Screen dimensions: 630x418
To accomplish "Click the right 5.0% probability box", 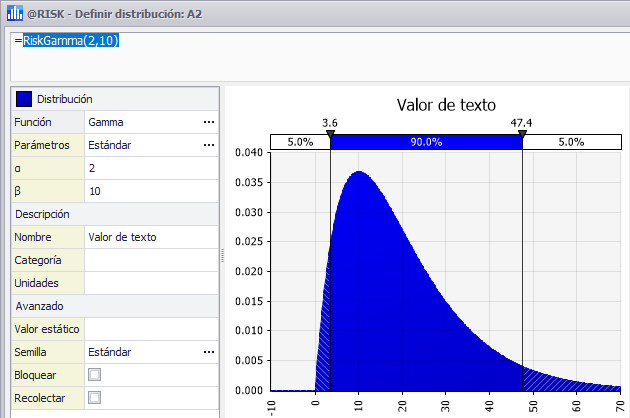I will click(x=571, y=142).
